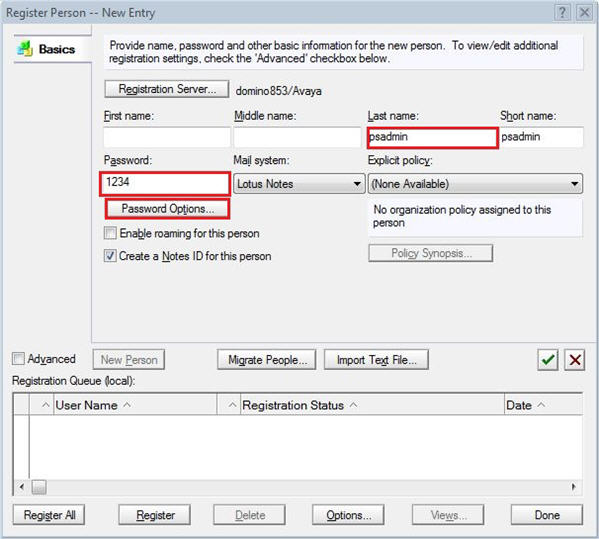
Task: Click the Registration Server button
Action: click(x=167, y=89)
